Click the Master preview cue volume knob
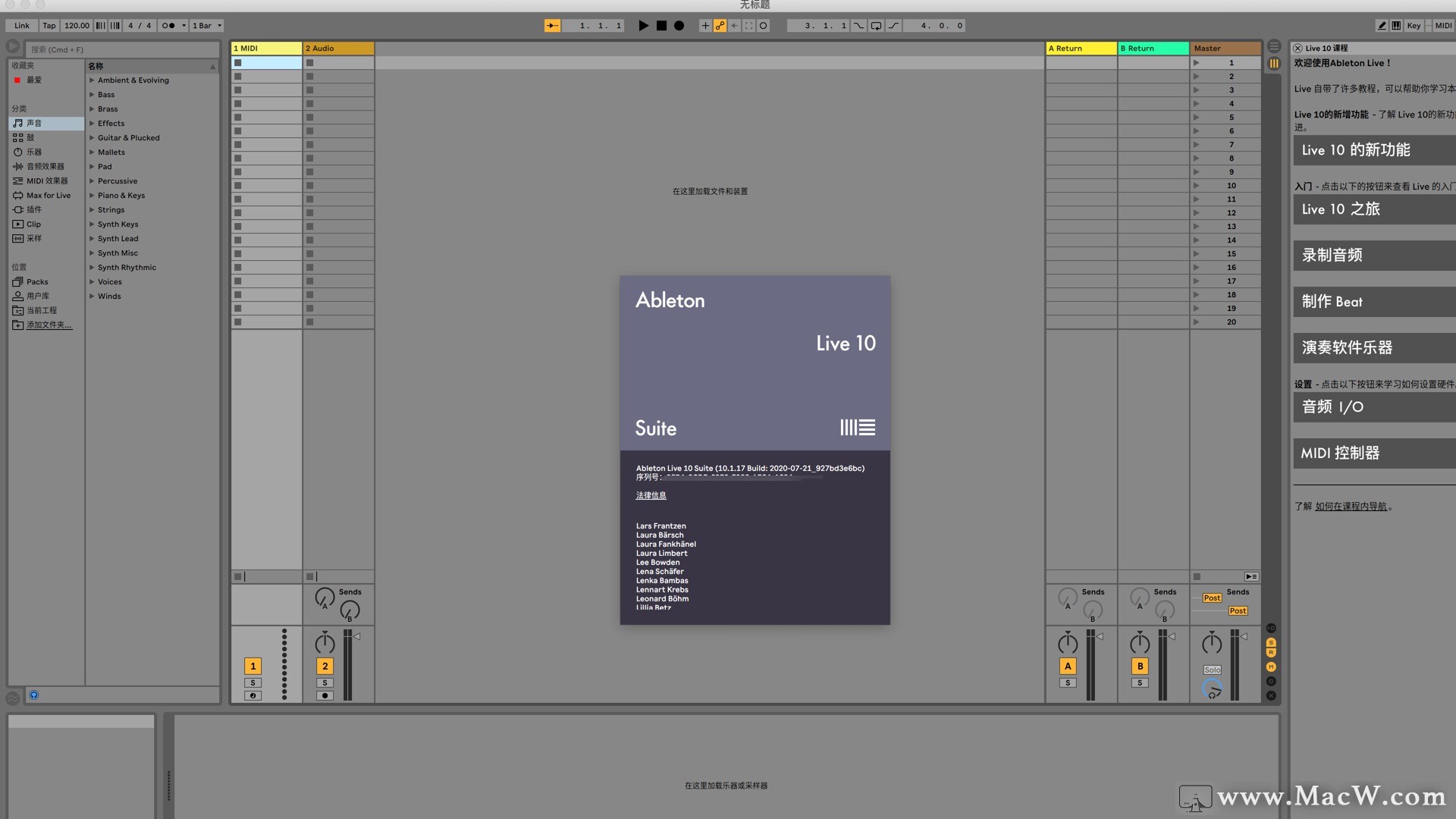Screen dimensions: 1456x819 (1212, 689)
